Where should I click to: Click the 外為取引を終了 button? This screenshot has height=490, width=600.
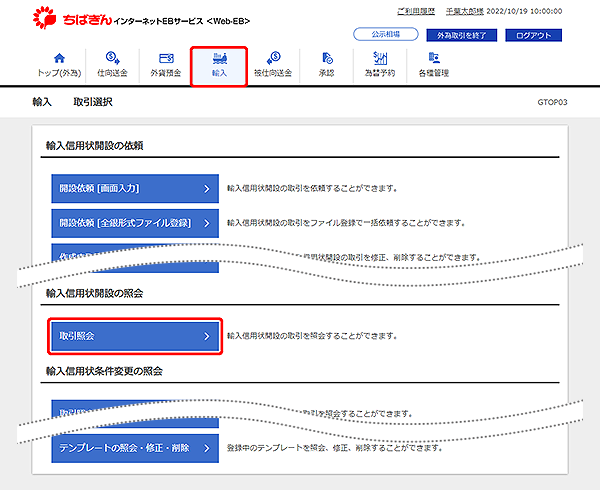[x=462, y=35]
